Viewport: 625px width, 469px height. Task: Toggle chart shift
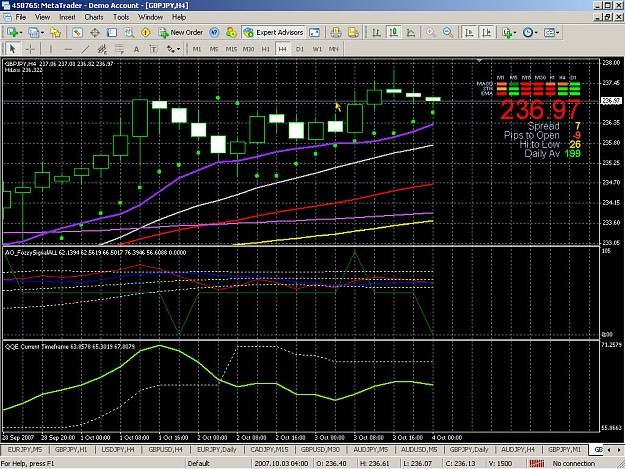(487, 33)
